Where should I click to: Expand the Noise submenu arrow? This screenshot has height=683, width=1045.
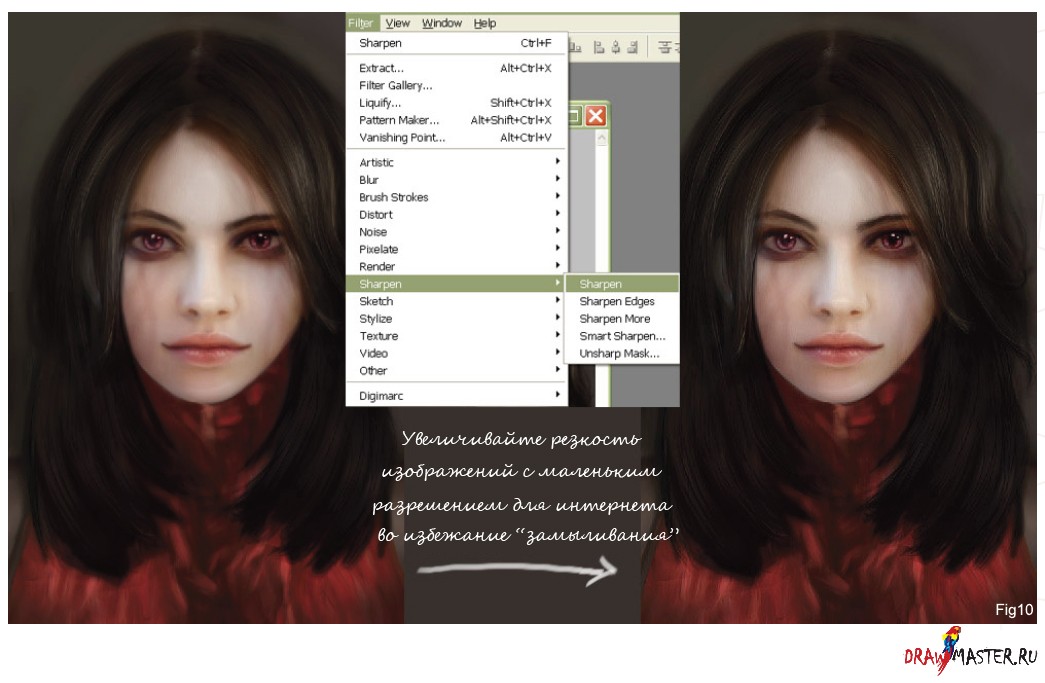(x=557, y=231)
